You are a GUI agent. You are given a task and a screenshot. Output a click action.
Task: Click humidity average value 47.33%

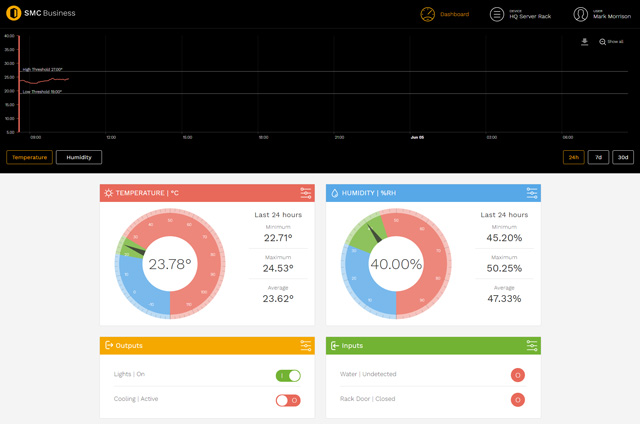click(504, 299)
